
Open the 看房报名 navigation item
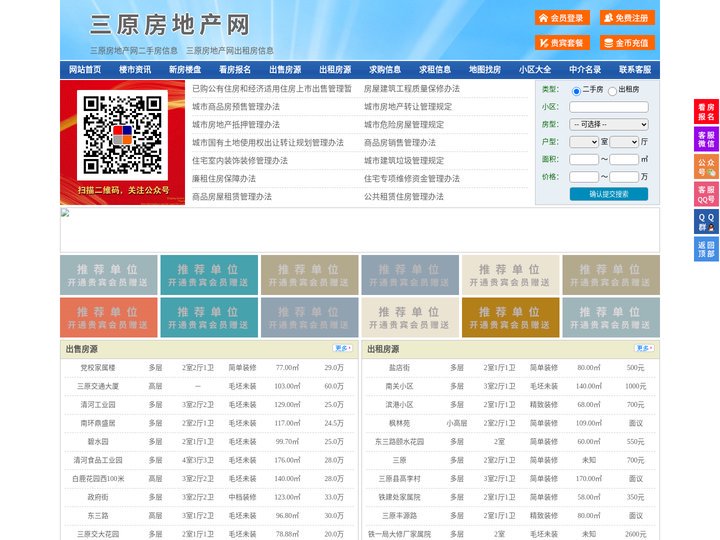click(235, 70)
